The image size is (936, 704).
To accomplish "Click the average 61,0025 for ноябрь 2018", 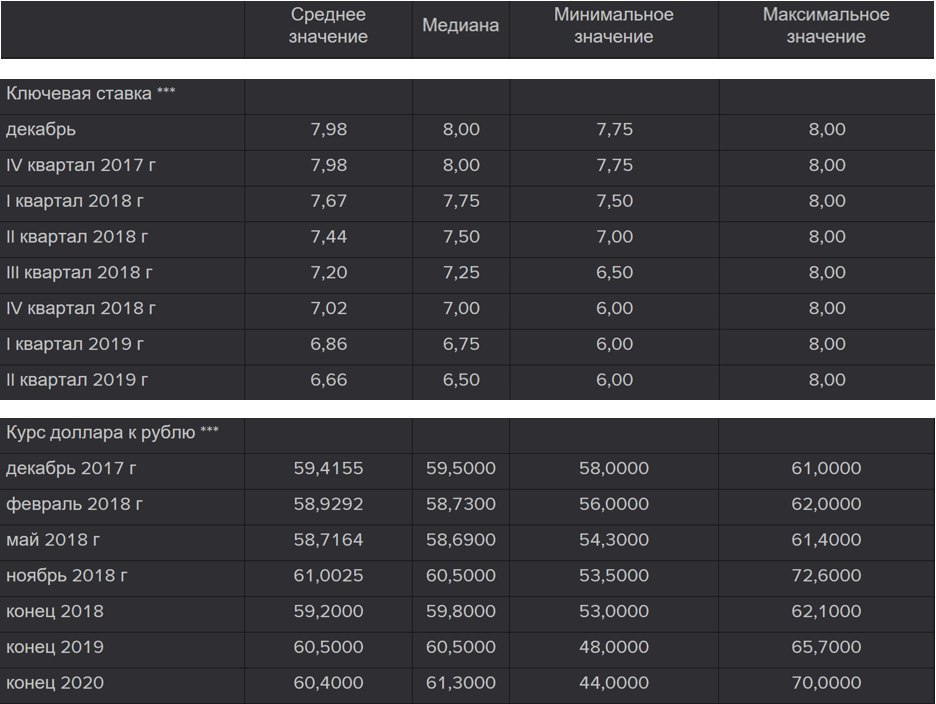I will click(x=328, y=576).
